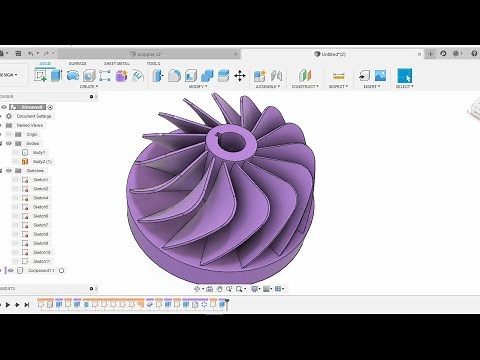Viewport: 480px width, 360px height.
Task: Click the Zoom Window magnifier icon
Action: (239, 289)
